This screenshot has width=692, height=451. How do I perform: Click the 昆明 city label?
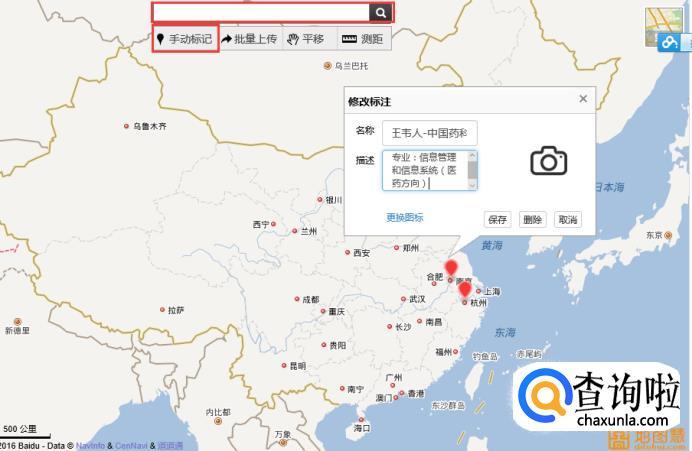(297, 366)
